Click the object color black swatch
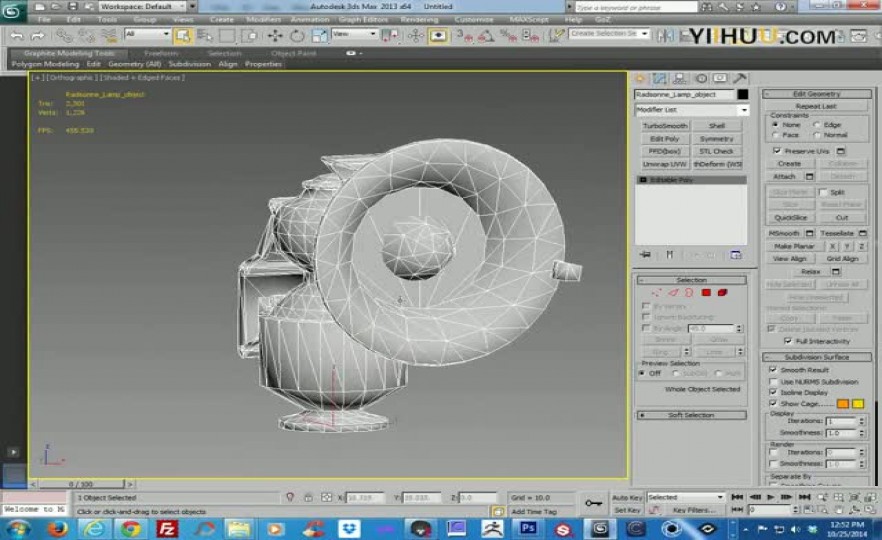 point(742,94)
